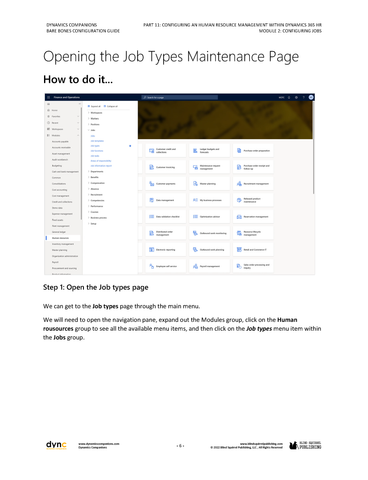Screen dimensions: 368x480
Task: Click the Home icon in navigation pane
Action: coord(49,110)
